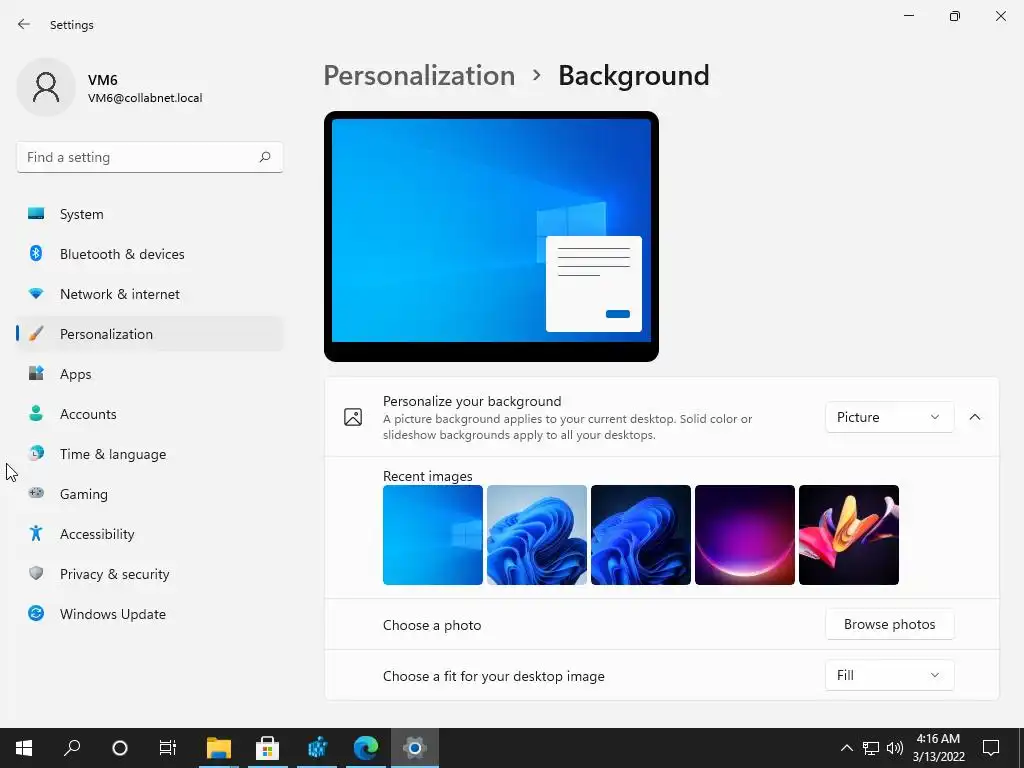Go back using the Settings back arrow
Screen dimensions: 1024x768
(24, 24)
